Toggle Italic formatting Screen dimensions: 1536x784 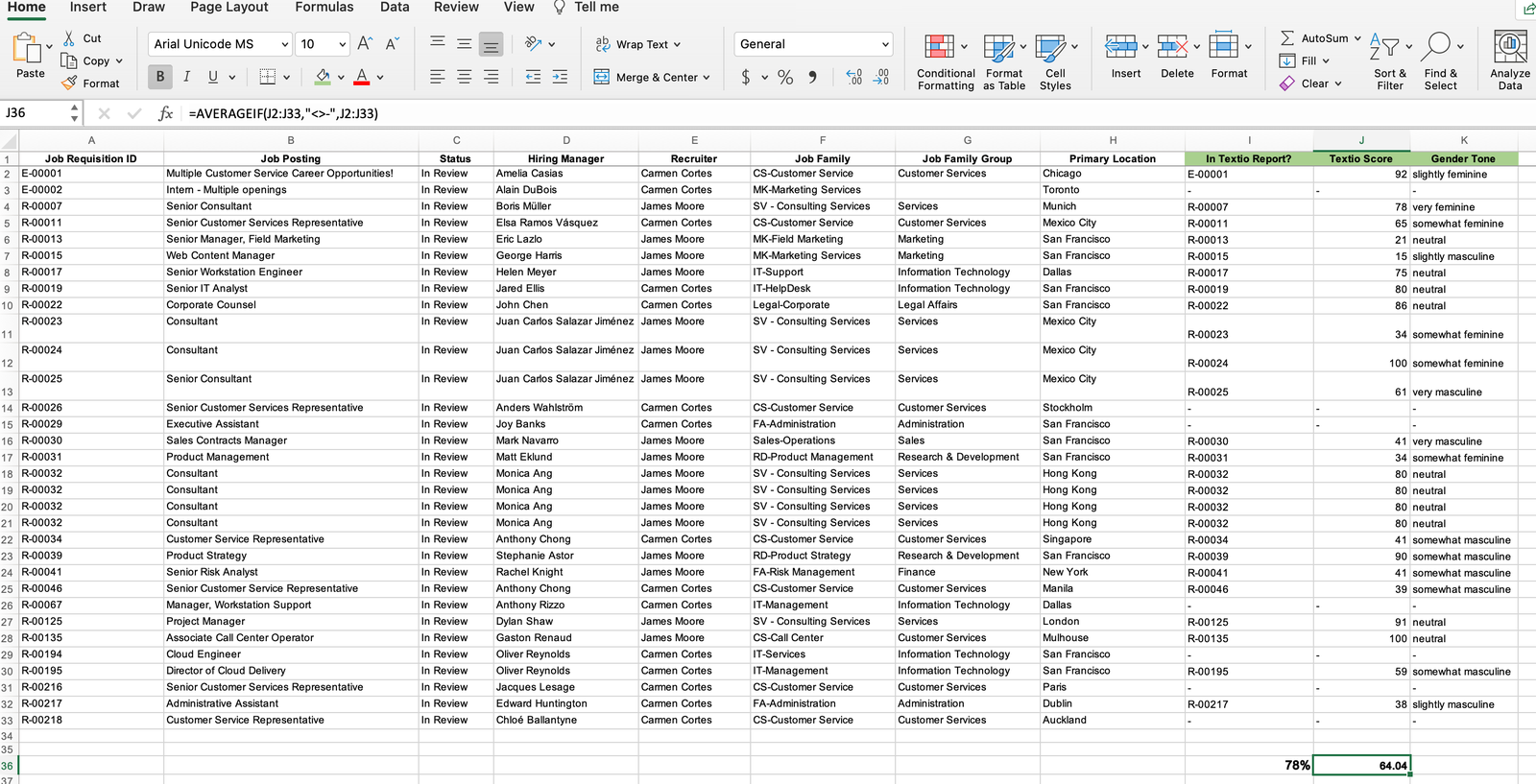[x=186, y=77]
